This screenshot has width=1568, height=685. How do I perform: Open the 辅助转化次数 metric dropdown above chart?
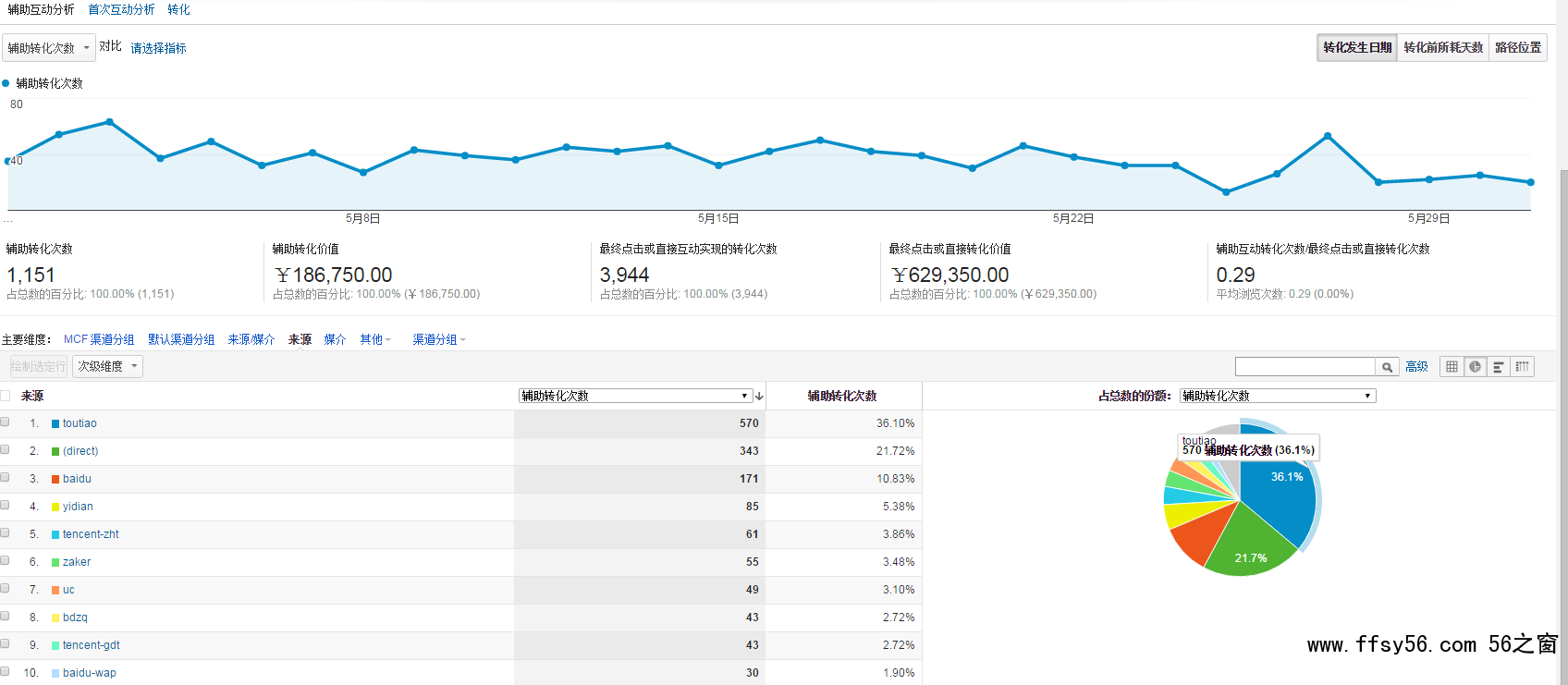(49, 48)
